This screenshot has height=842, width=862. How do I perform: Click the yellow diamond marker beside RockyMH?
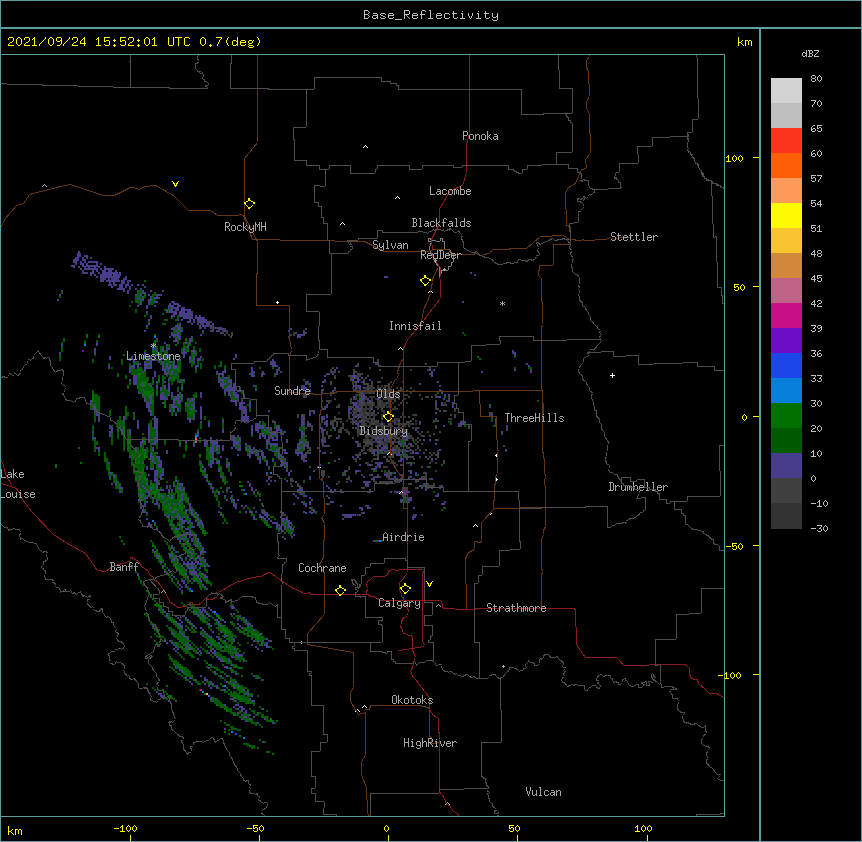tap(250, 204)
